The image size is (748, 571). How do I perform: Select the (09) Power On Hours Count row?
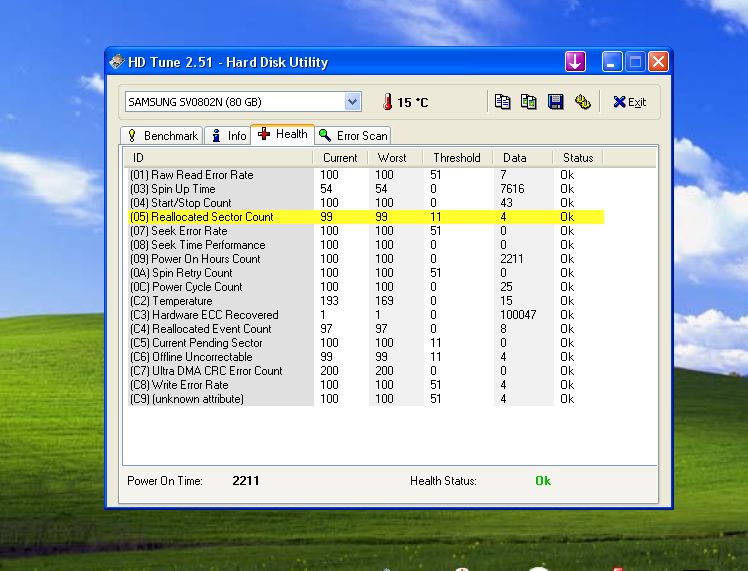366,259
